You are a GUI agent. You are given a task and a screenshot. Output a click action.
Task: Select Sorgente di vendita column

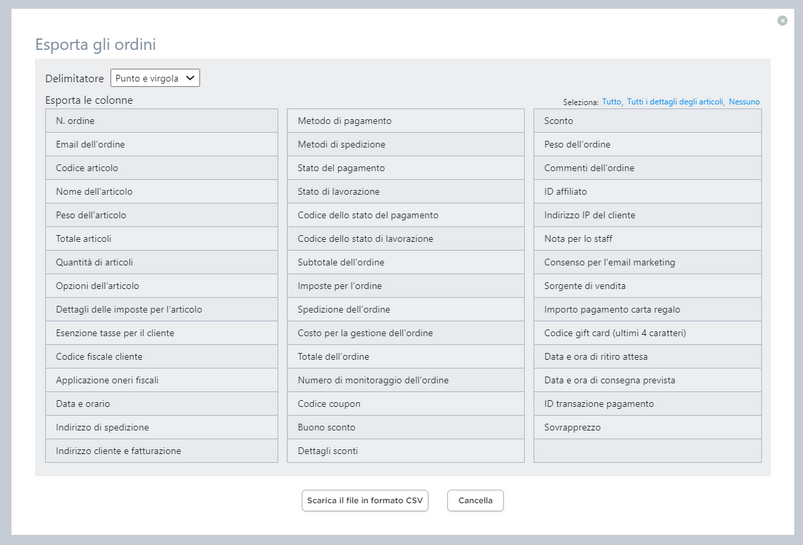647,286
